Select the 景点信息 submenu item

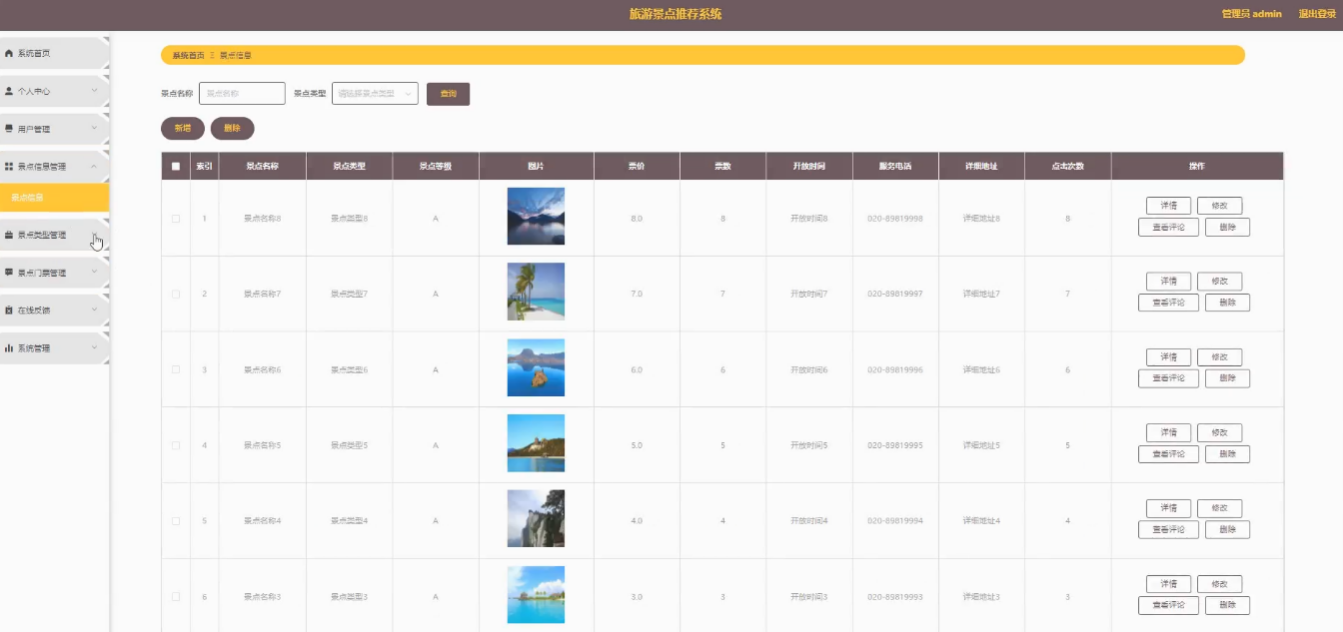pos(52,197)
